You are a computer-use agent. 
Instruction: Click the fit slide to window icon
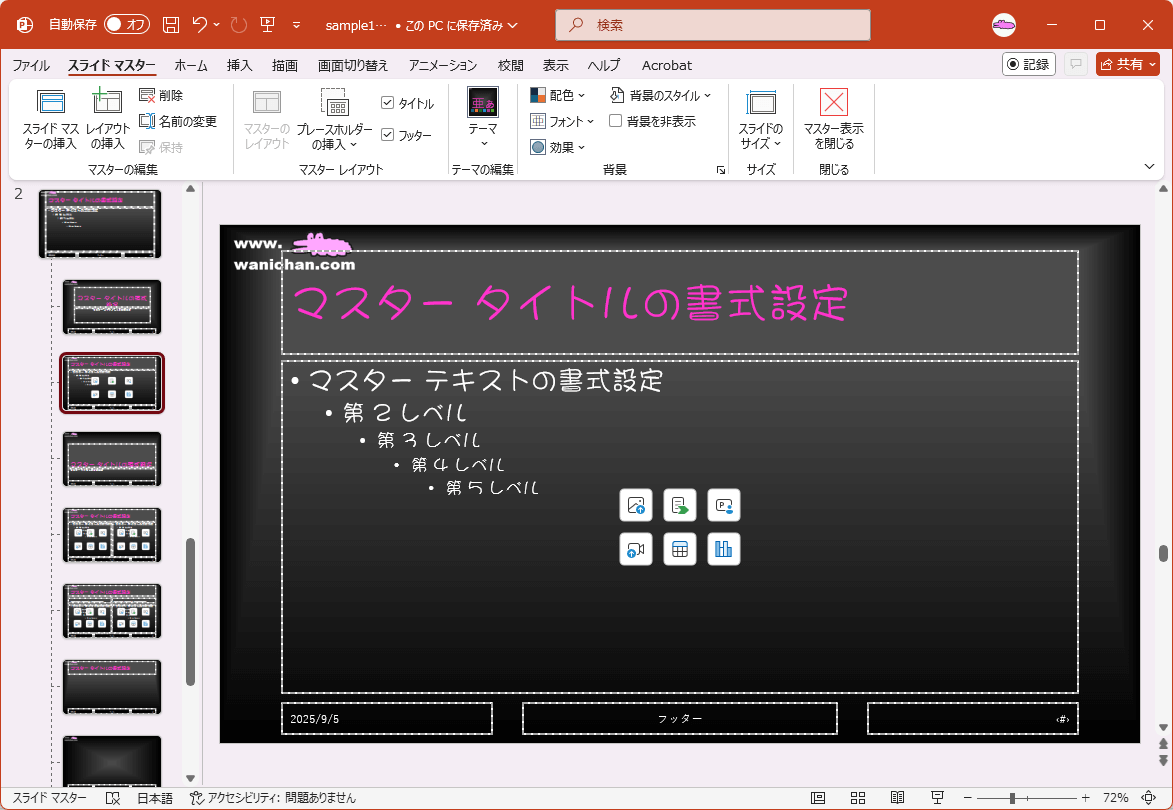[x=1148, y=798]
